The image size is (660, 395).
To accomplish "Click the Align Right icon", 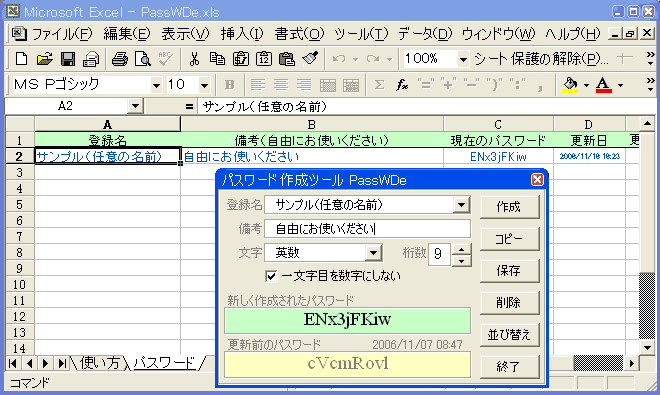I will point(304,85).
